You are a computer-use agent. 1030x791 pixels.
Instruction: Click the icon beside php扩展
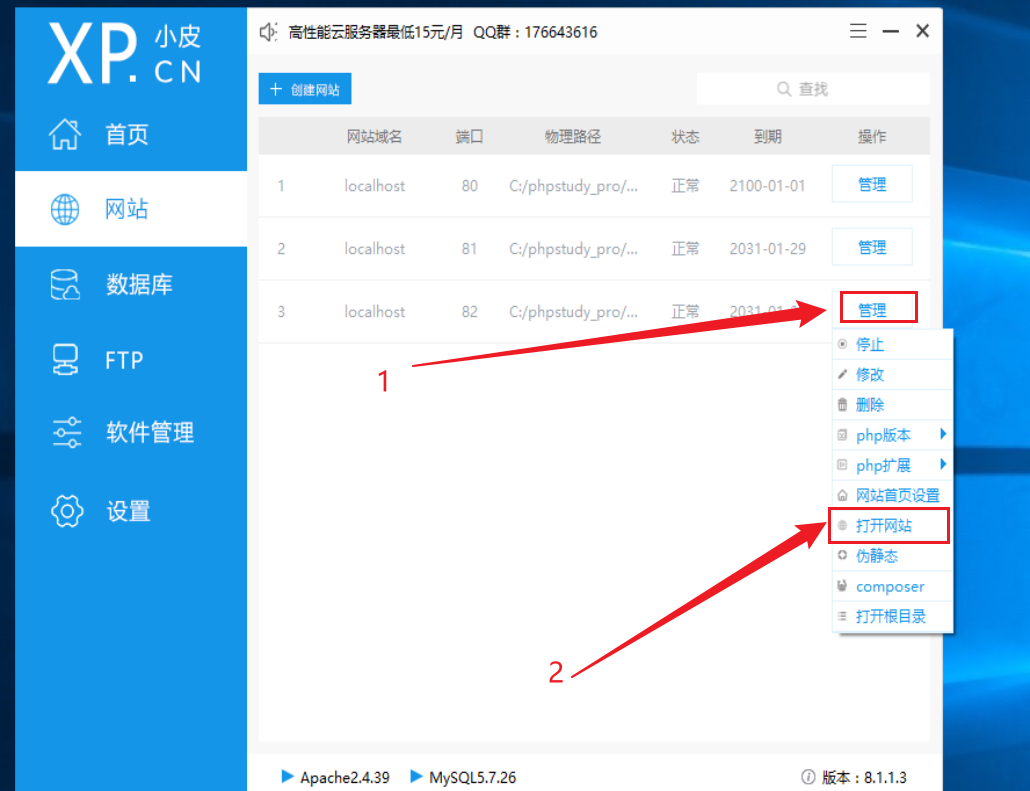(x=843, y=464)
